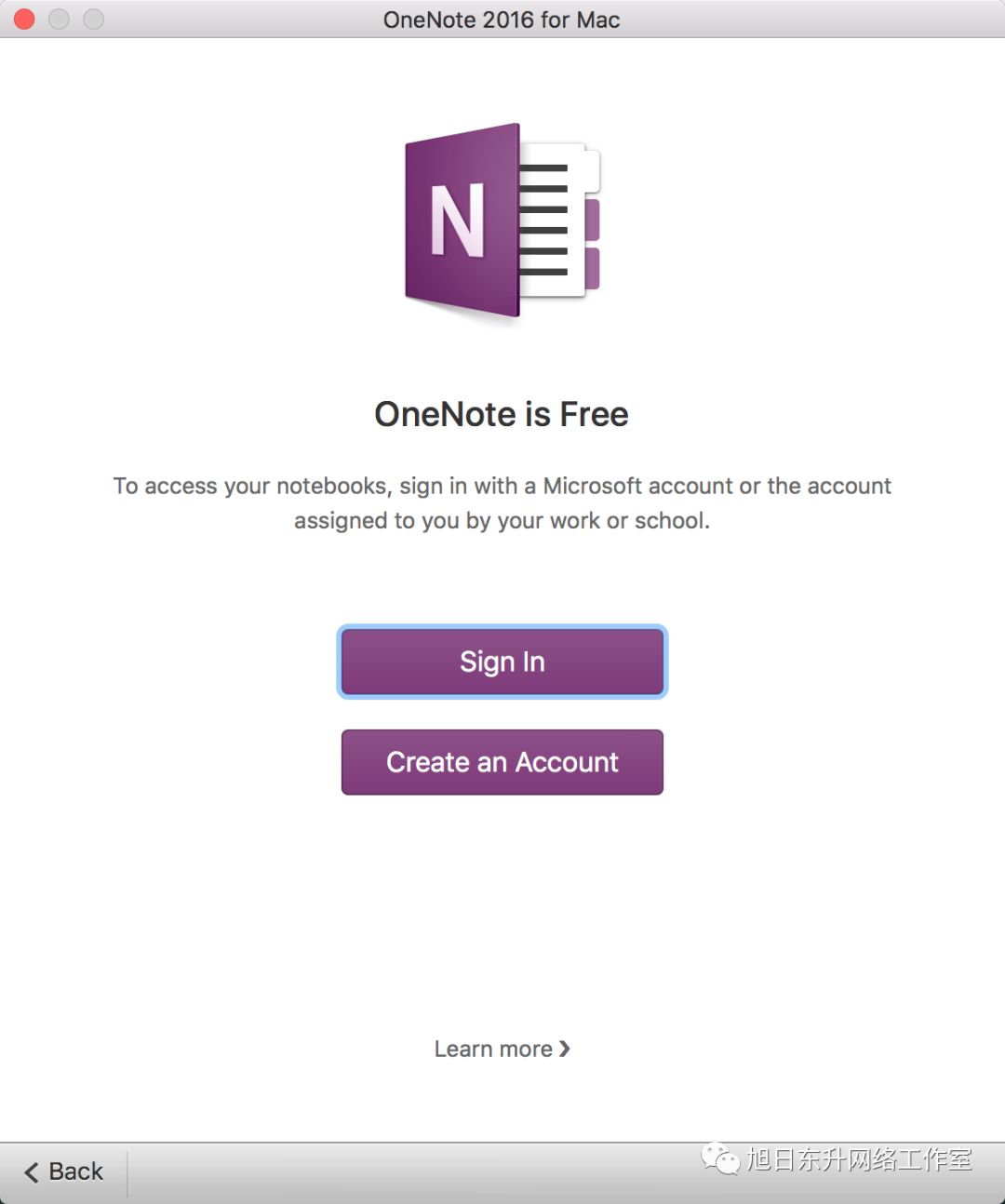
Task: Click the left arrow beside Back
Action: [x=32, y=1172]
